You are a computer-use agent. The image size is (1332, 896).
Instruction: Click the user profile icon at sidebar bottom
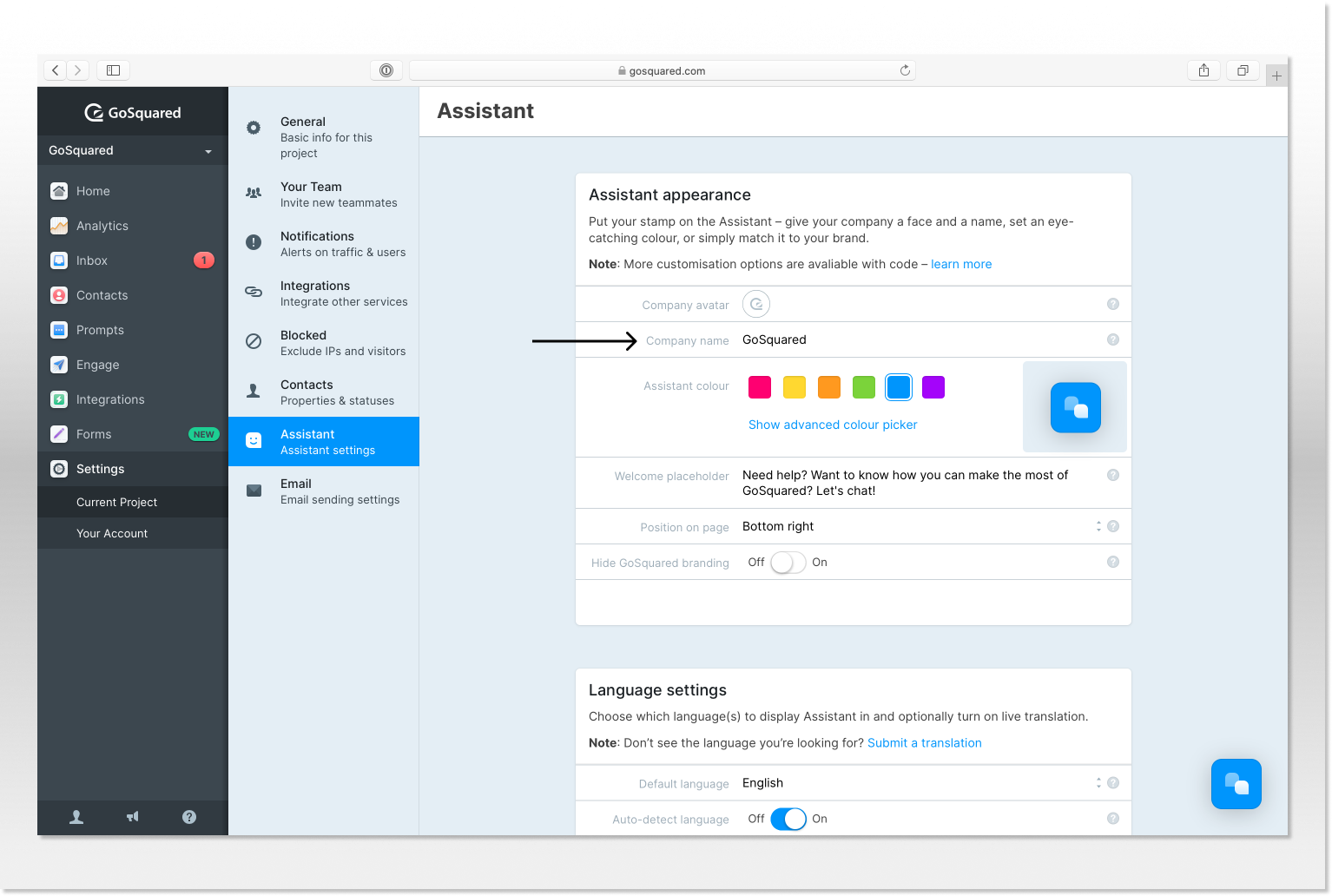pyautogui.click(x=76, y=817)
